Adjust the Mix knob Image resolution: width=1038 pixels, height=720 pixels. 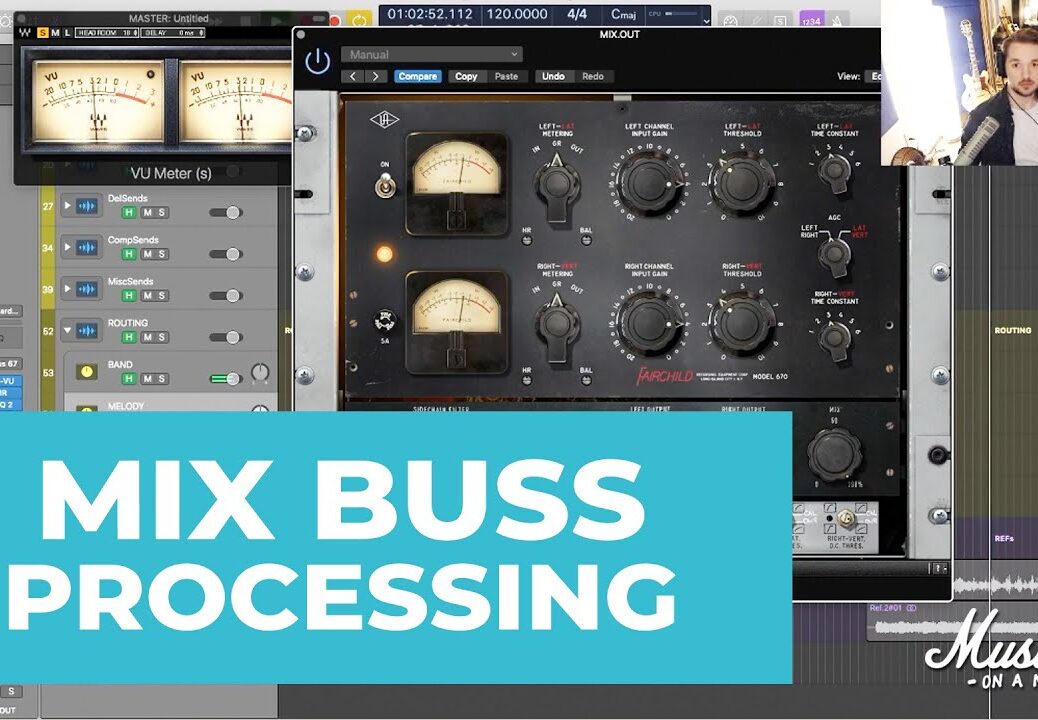(834, 453)
